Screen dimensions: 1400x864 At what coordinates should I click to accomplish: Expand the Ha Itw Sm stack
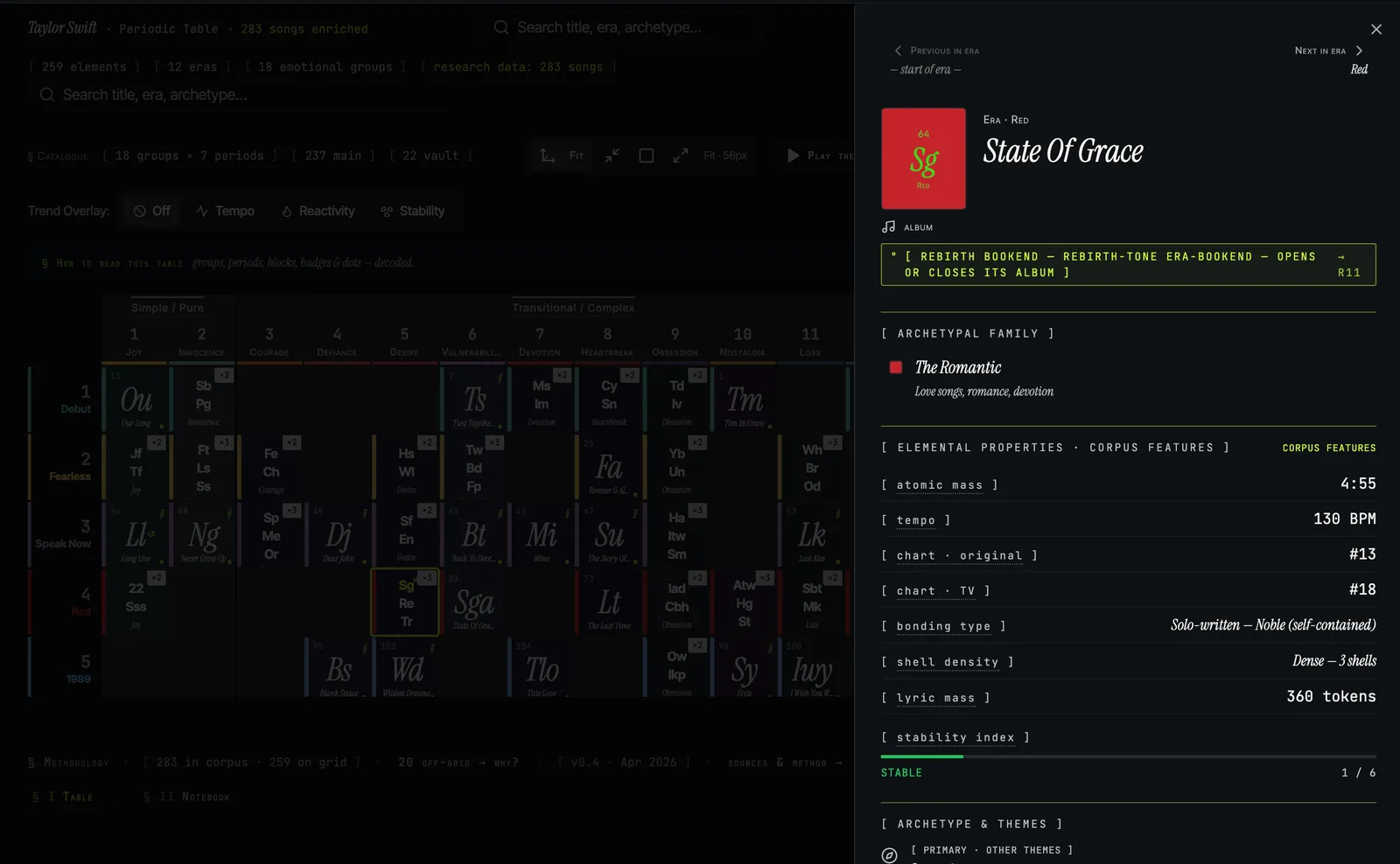tap(676, 535)
